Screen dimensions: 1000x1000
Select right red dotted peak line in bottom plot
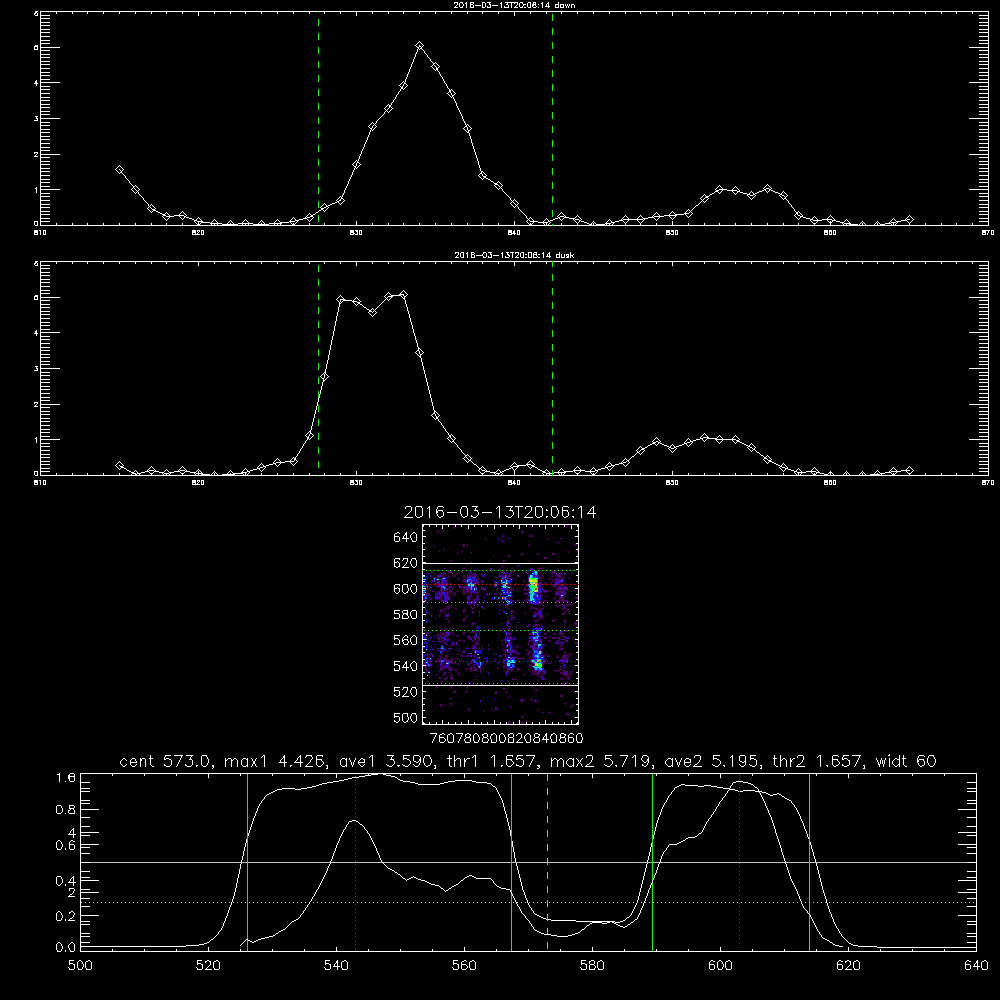(739, 861)
